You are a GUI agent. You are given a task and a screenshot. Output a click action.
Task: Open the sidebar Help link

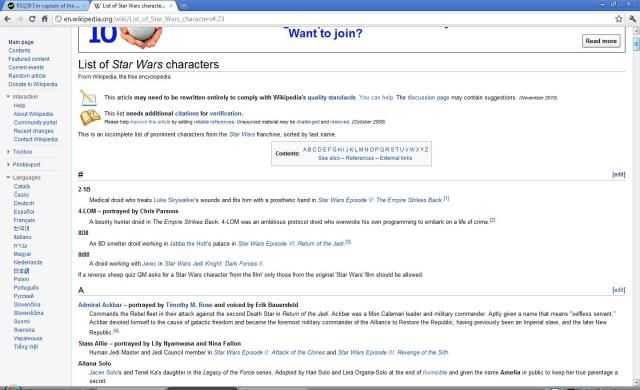point(19,106)
